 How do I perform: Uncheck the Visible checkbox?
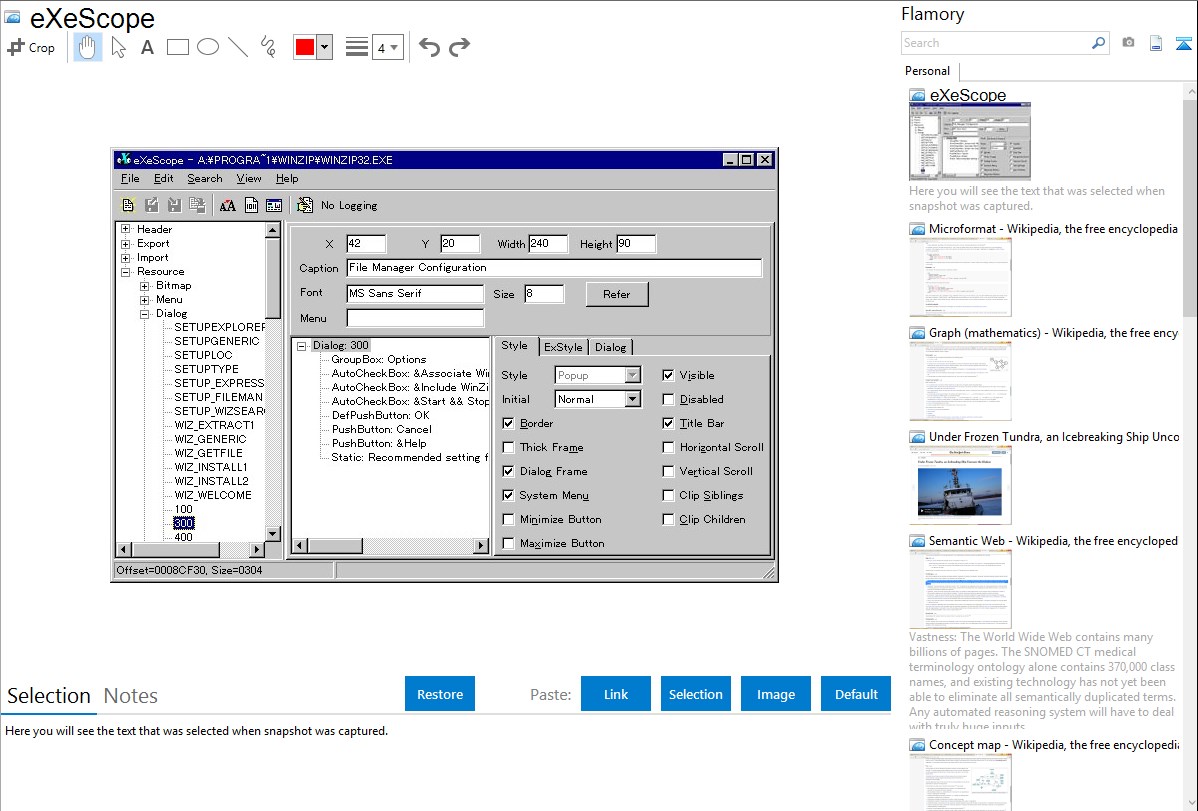(669, 375)
